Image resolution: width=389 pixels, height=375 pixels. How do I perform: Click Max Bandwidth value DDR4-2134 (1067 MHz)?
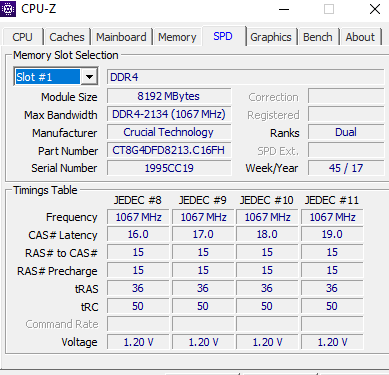click(169, 114)
